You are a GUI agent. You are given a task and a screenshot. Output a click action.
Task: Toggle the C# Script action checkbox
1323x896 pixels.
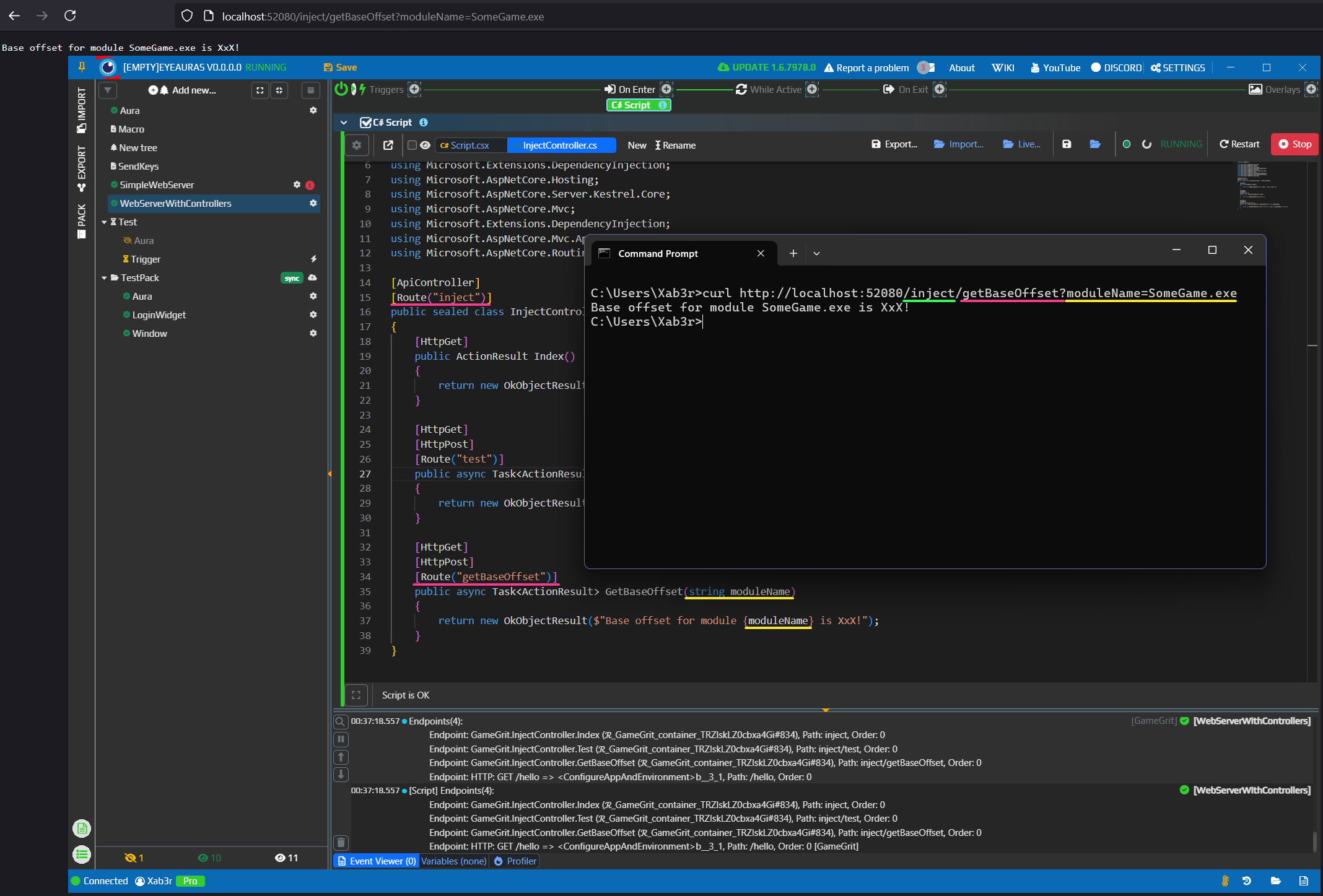[x=366, y=123]
